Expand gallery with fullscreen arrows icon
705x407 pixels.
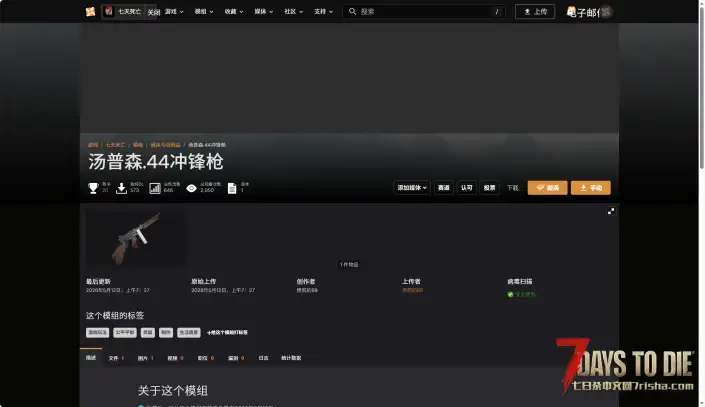pos(611,211)
